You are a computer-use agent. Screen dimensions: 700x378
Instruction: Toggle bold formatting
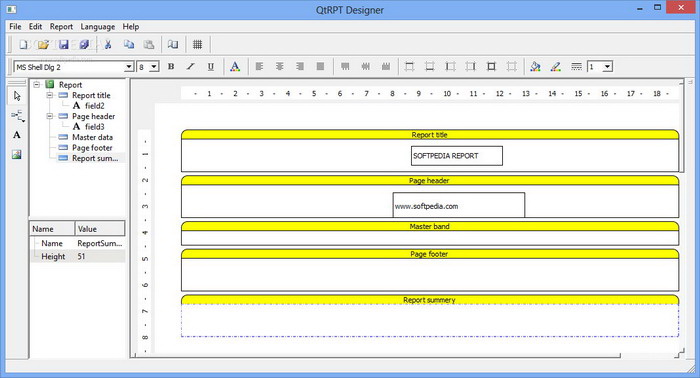[171, 66]
